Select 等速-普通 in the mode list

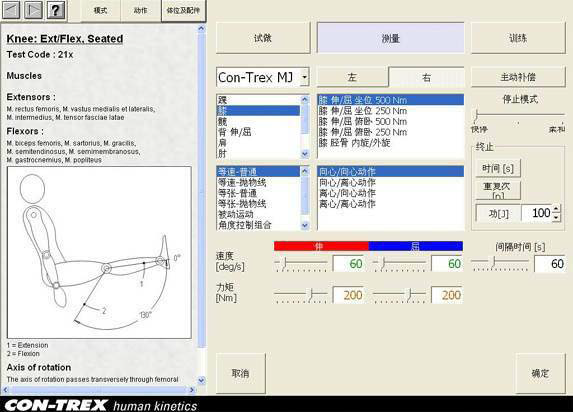258,171
